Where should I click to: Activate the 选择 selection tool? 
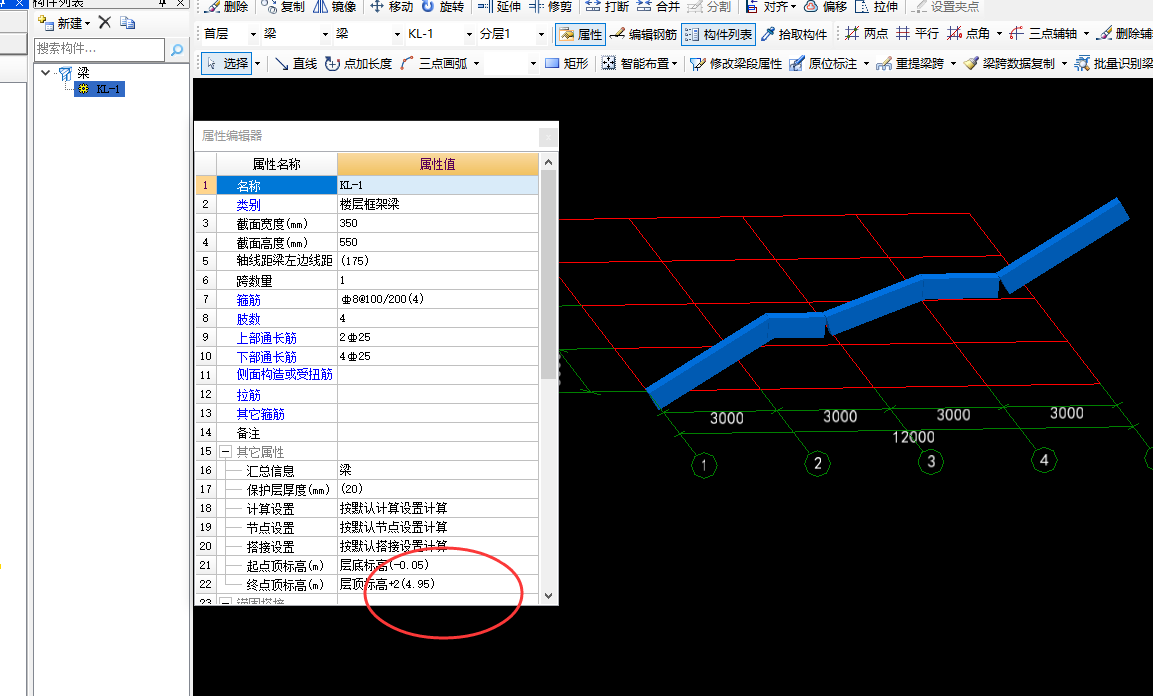227,64
